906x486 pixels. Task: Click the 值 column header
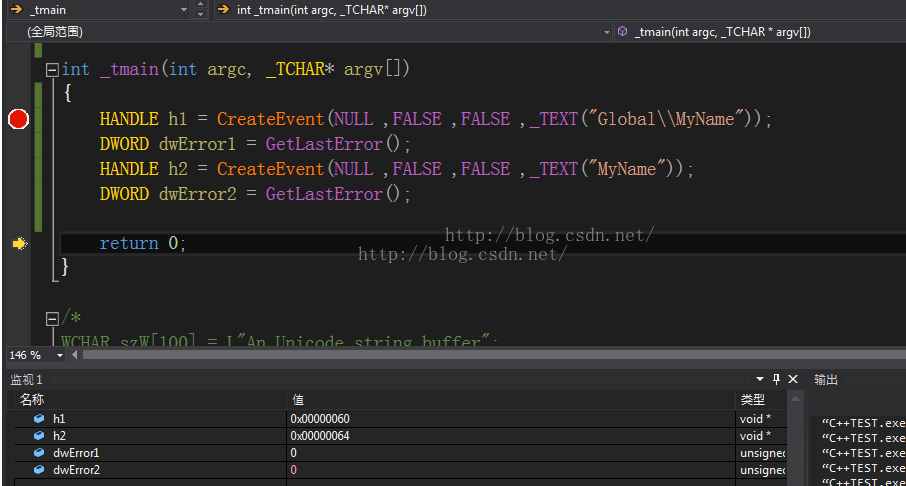click(298, 399)
